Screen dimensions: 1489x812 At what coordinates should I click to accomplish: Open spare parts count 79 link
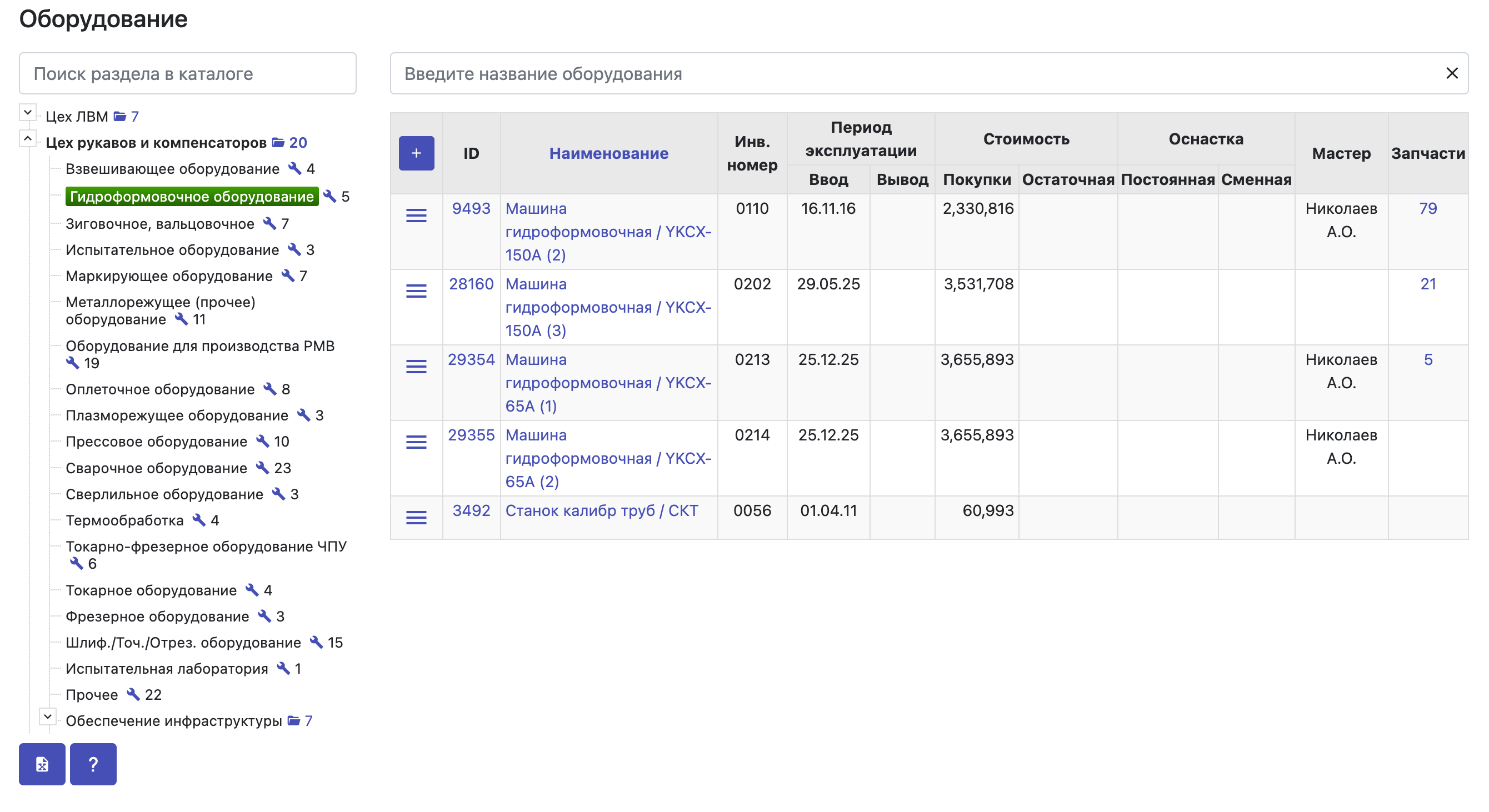pyautogui.click(x=1428, y=209)
